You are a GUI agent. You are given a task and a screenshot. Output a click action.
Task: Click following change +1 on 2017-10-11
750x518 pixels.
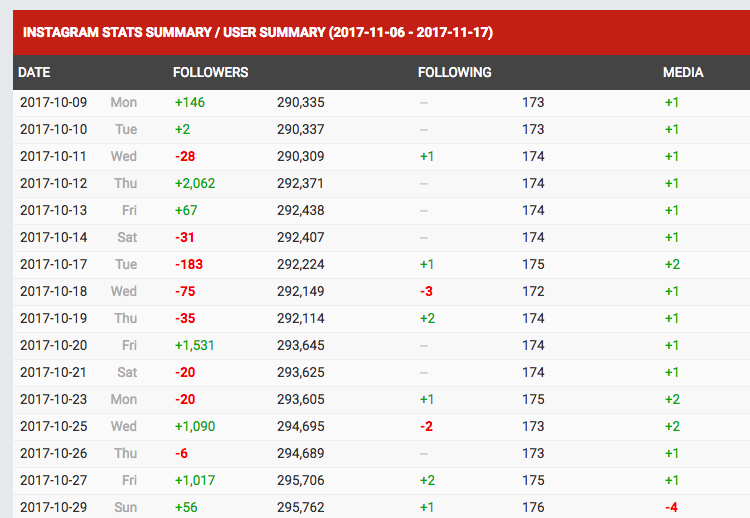(427, 156)
